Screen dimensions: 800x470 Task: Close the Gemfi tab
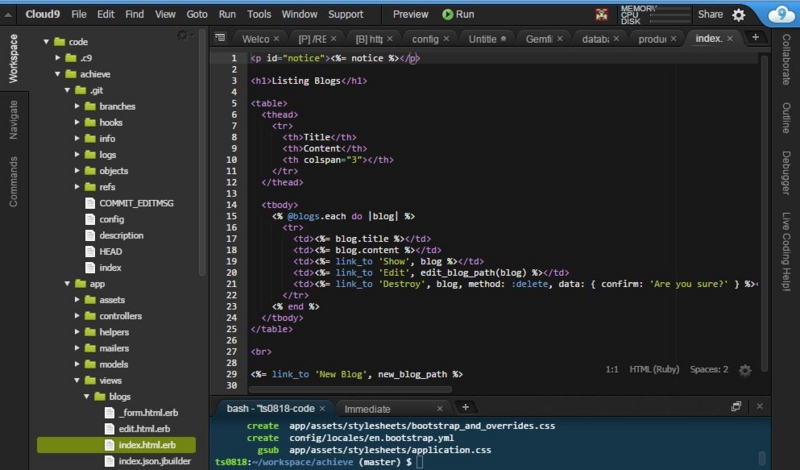560,39
